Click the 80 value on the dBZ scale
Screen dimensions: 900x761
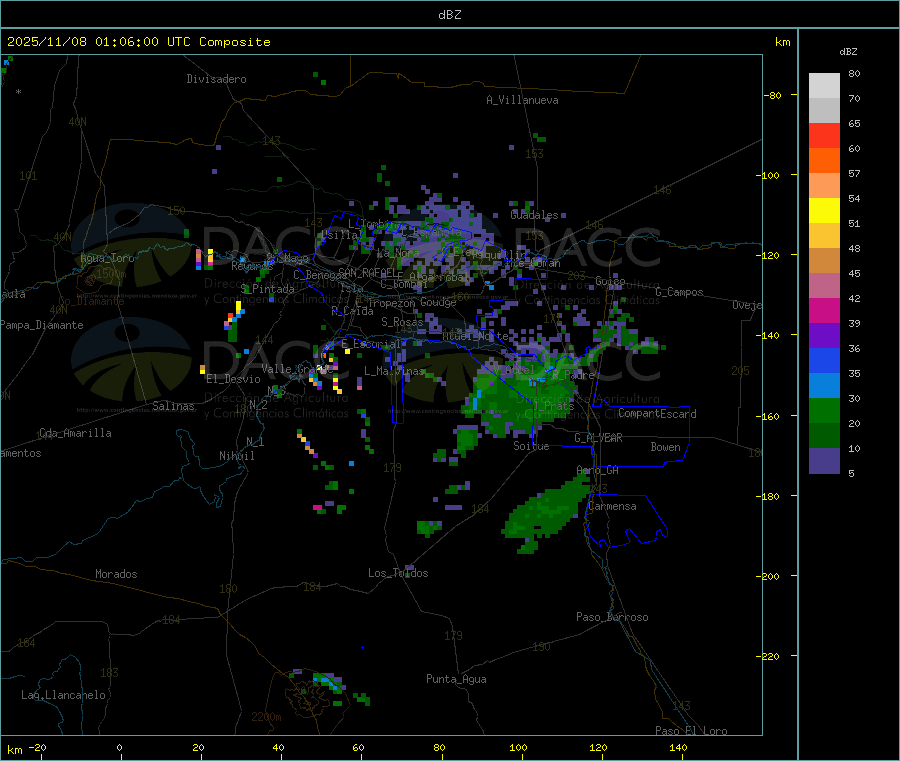[854, 73]
